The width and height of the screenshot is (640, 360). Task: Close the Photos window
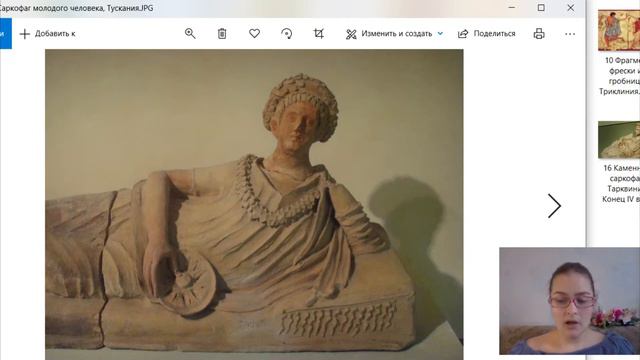571,7
